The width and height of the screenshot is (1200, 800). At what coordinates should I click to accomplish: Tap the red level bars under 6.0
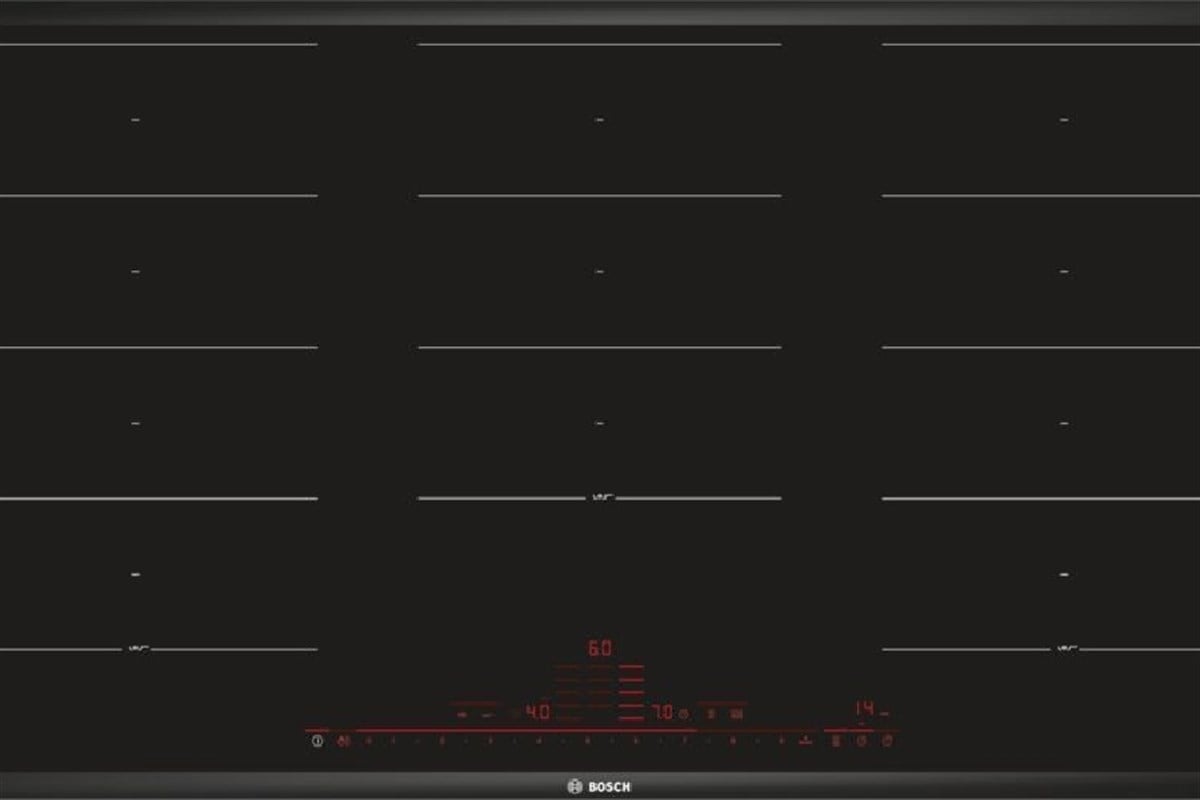600,690
